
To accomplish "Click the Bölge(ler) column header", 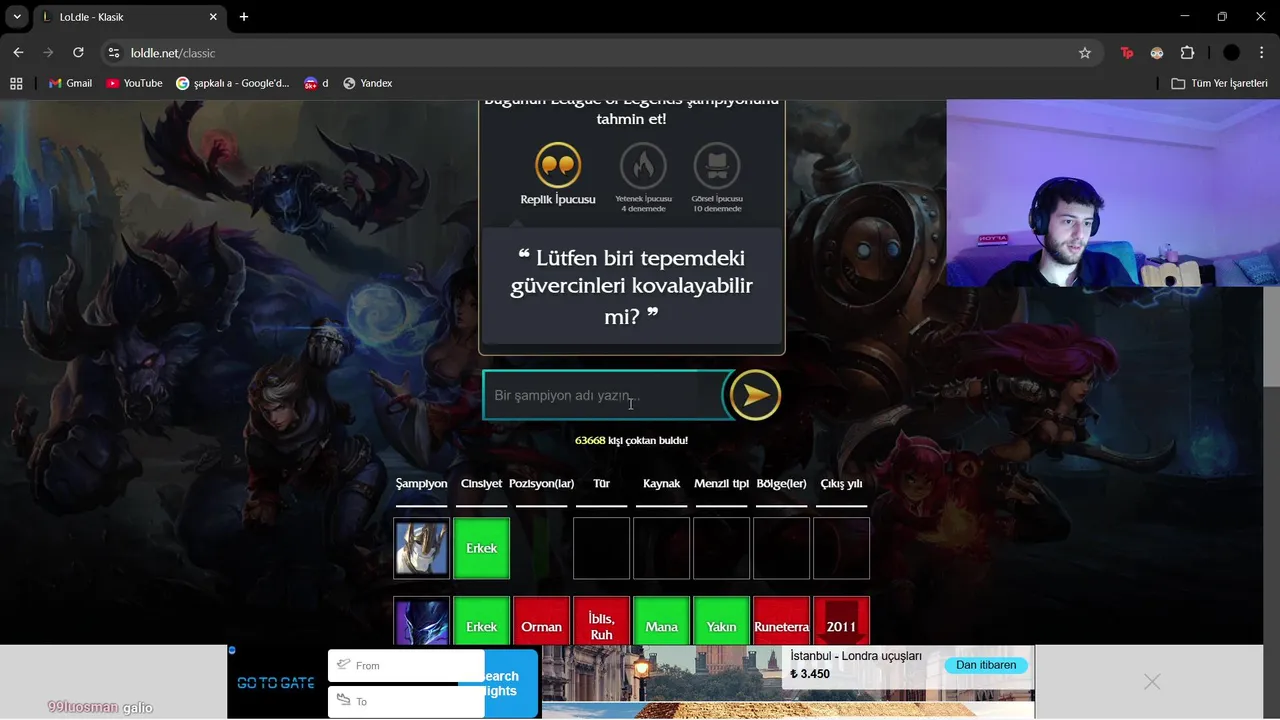I will 781,484.
